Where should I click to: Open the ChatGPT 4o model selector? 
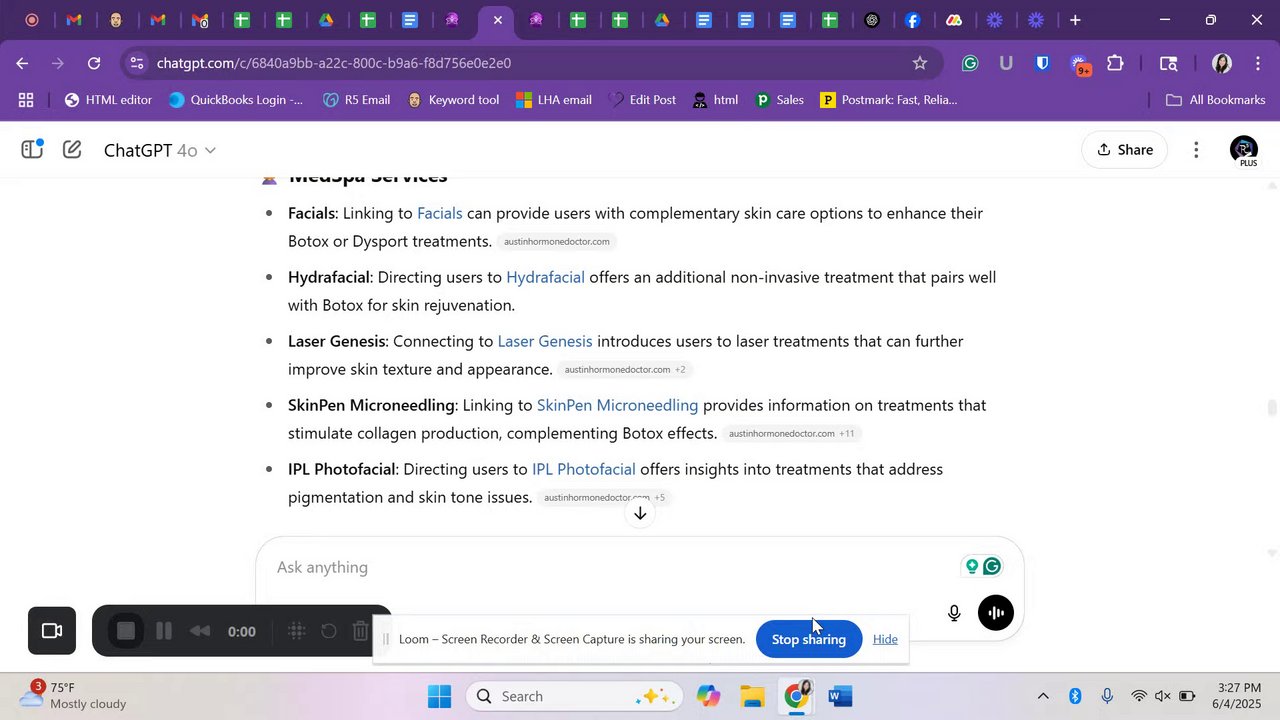(x=160, y=150)
